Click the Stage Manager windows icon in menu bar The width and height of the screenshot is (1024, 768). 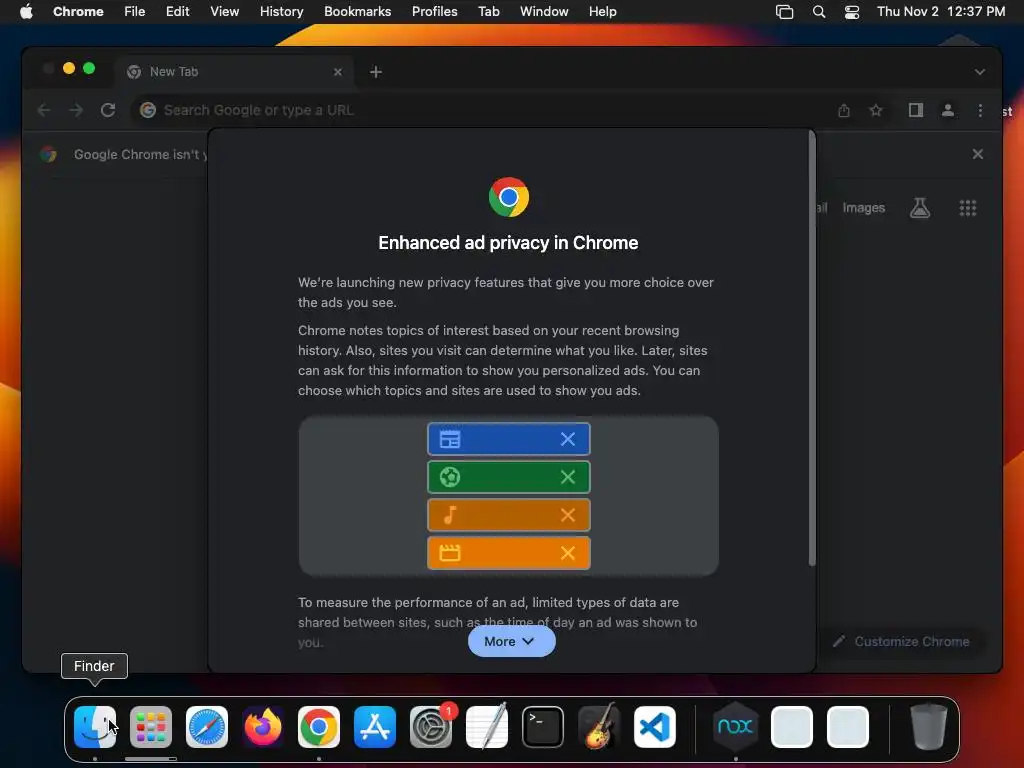784,12
